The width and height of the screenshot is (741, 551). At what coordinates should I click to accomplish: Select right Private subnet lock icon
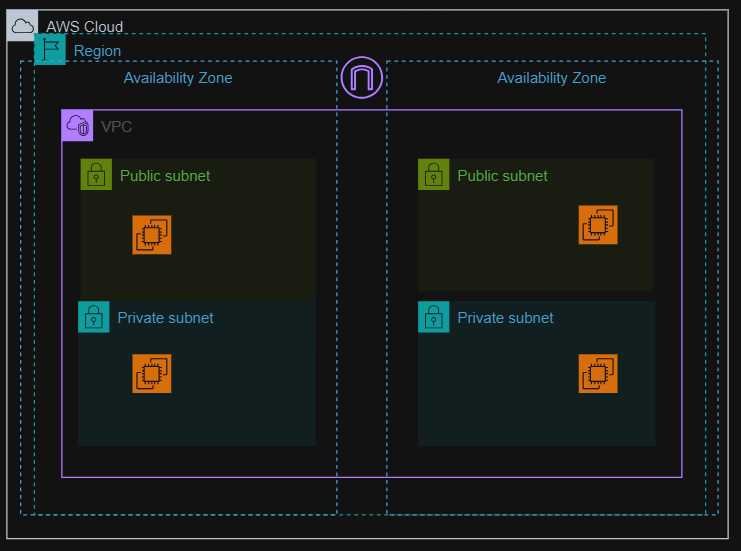click(x=434, y=317)
